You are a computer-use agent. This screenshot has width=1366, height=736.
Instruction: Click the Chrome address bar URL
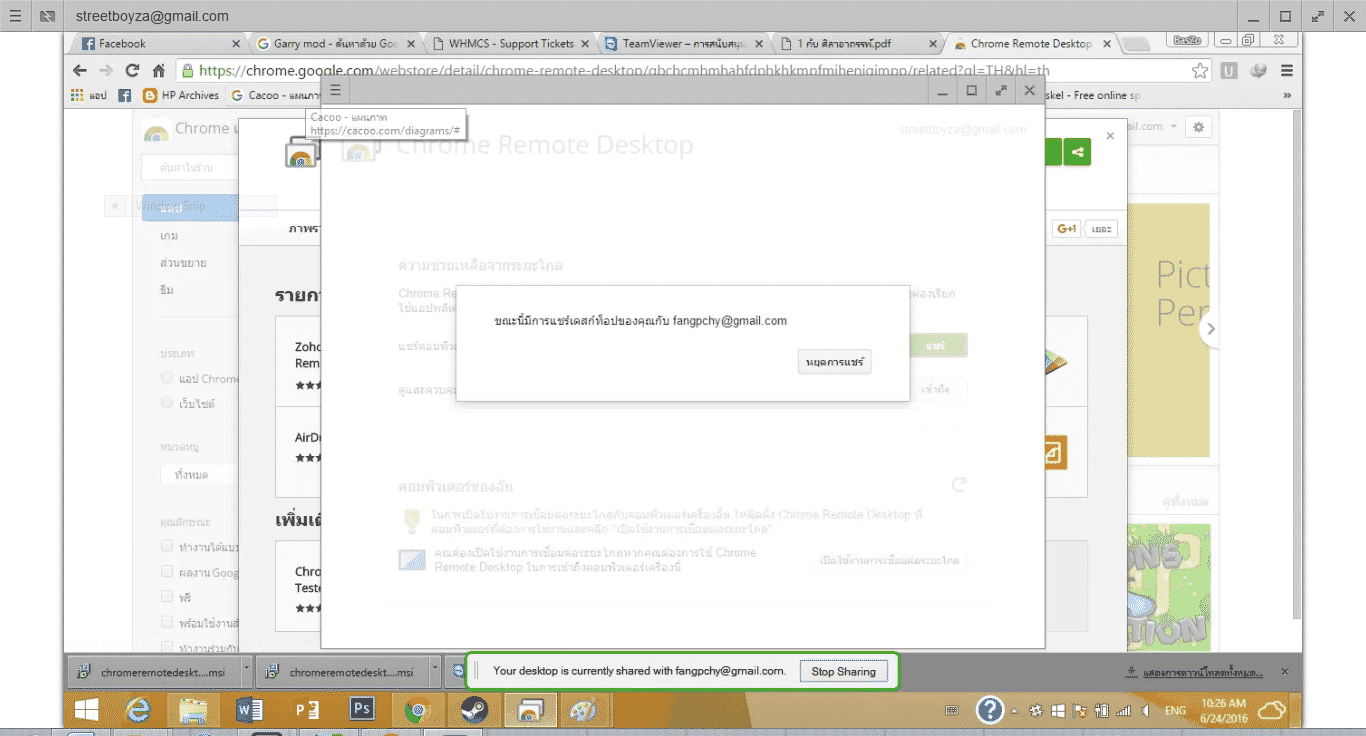coord(625,71)
